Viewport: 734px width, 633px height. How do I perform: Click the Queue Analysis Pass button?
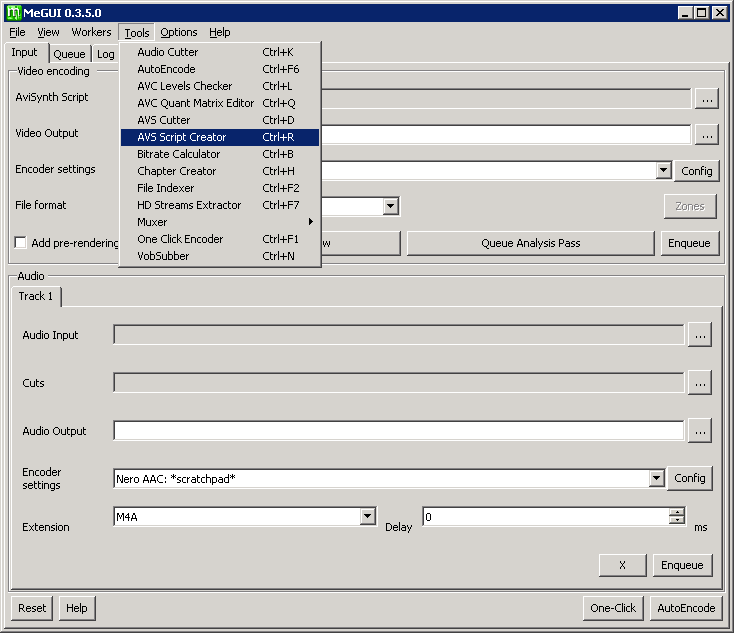coord(530,243)
